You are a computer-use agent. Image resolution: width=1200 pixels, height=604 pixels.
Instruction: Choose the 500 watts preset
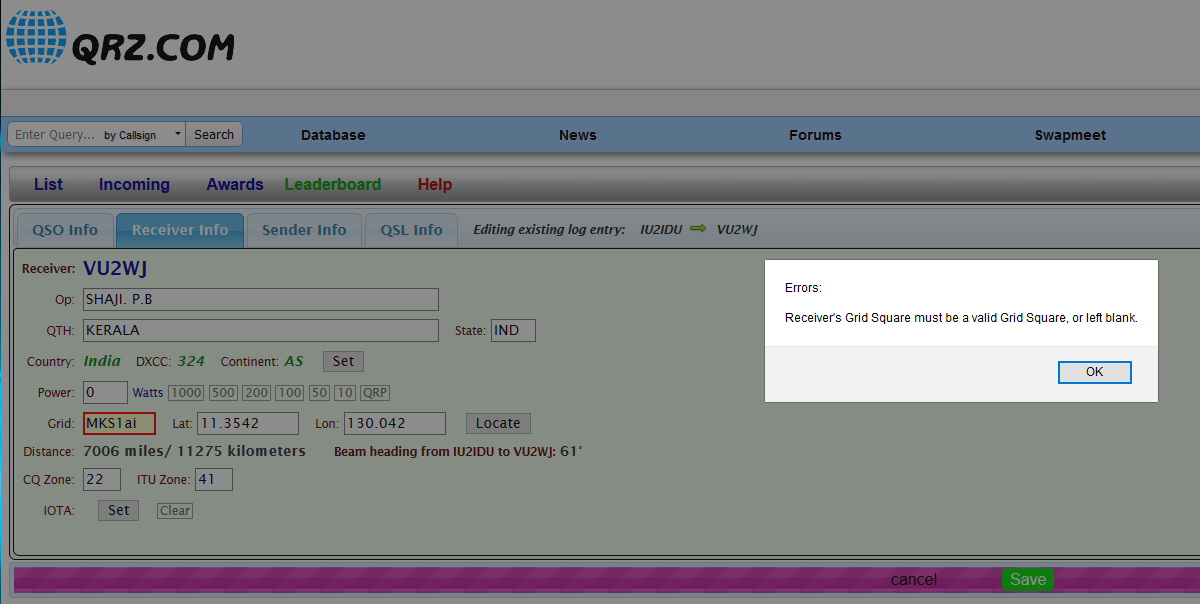pos(223,393)
